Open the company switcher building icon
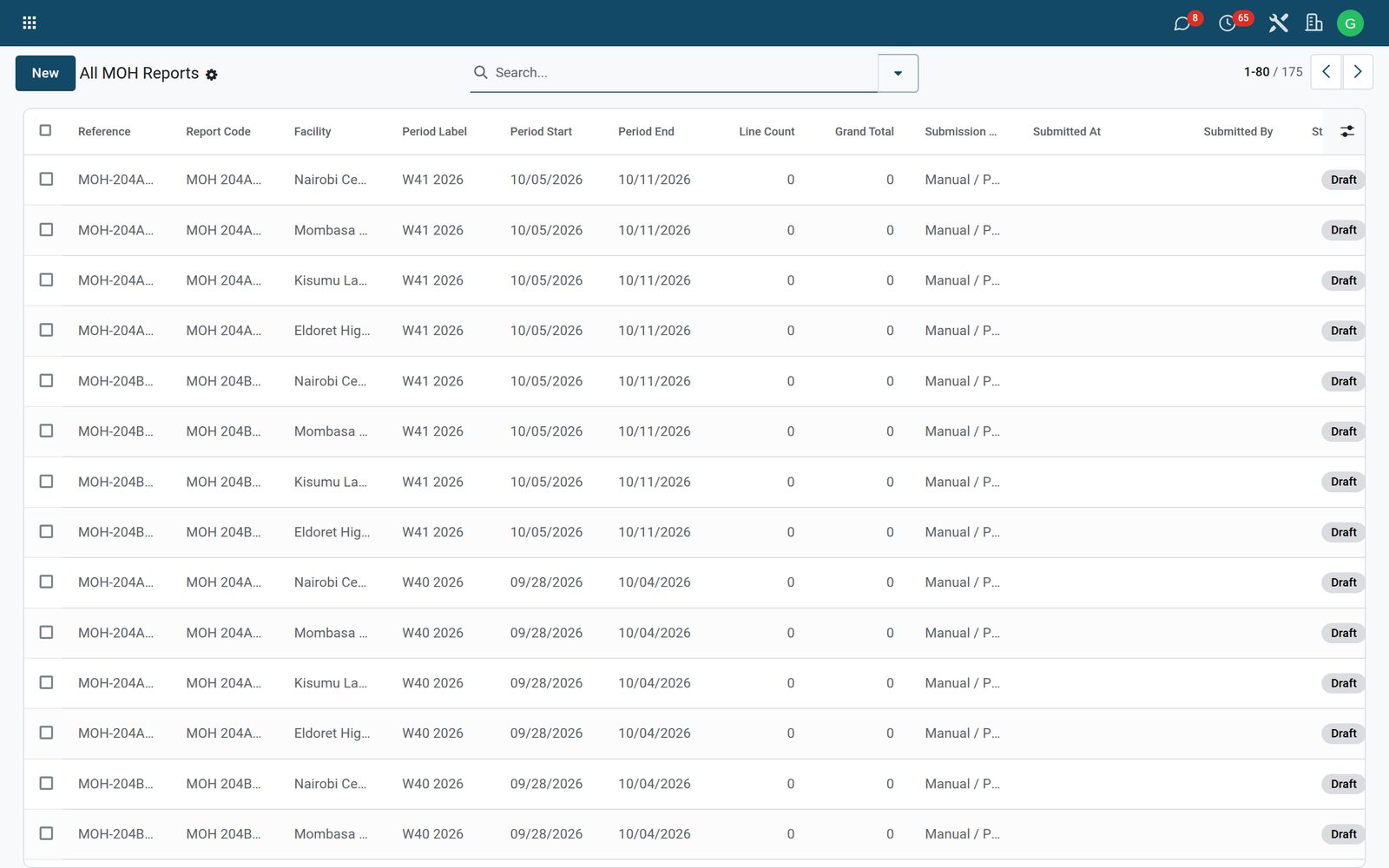 (1313, 23)
